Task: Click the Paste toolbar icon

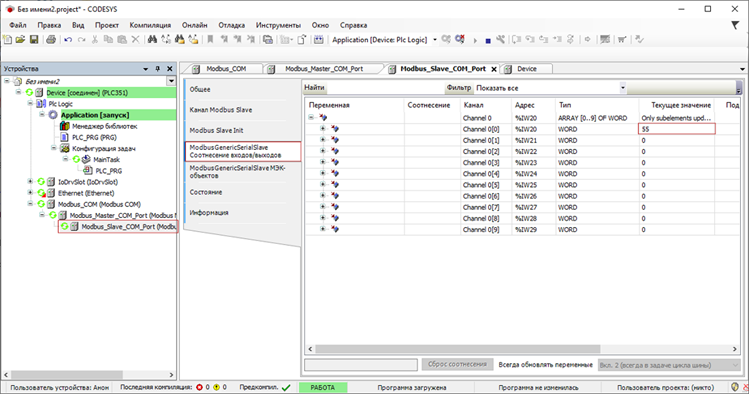Action: click(x=122, y=40)
